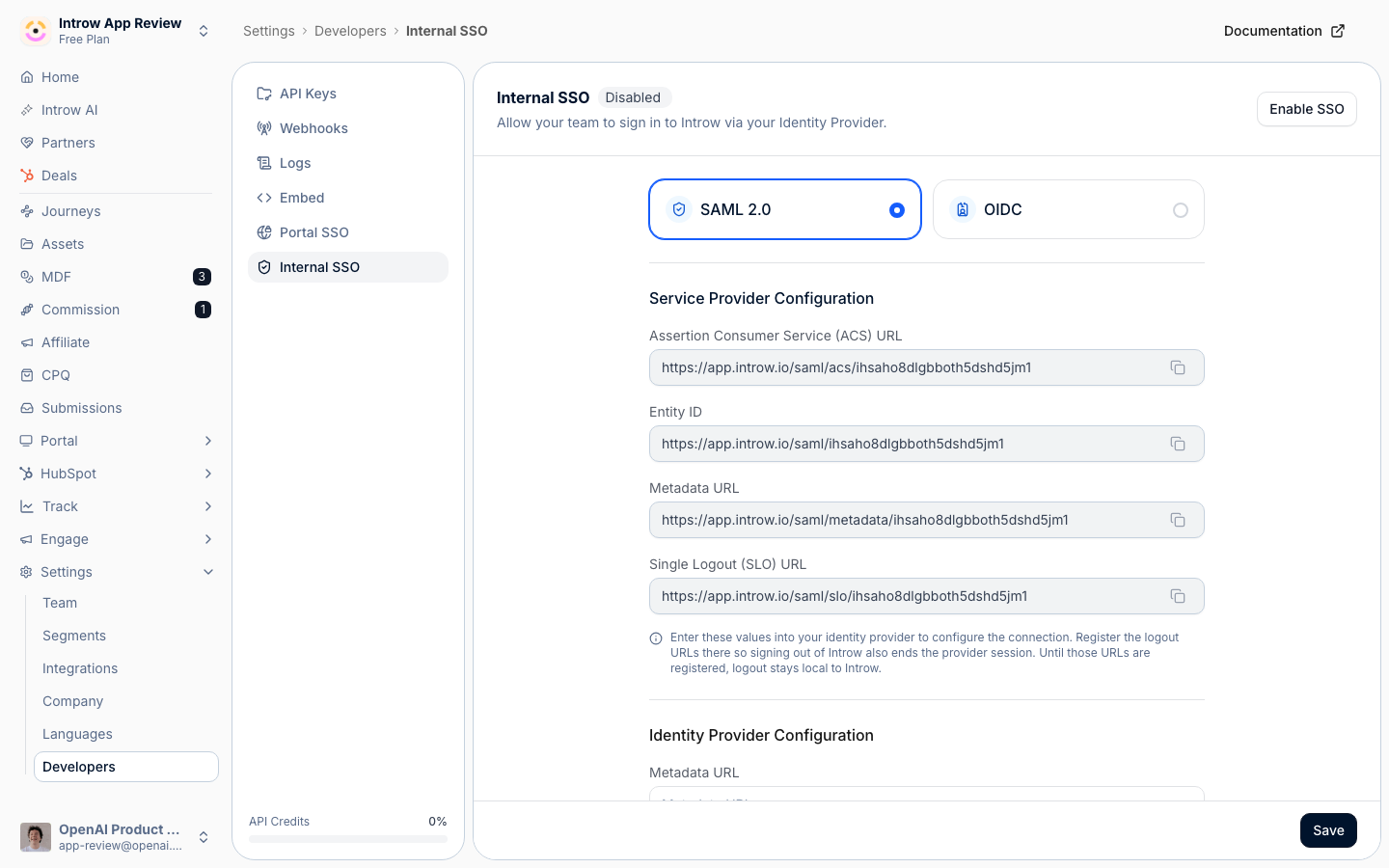This screenshot has height=868, width=1389.
Task: Open the Journeys section
Action: point(116,211)
